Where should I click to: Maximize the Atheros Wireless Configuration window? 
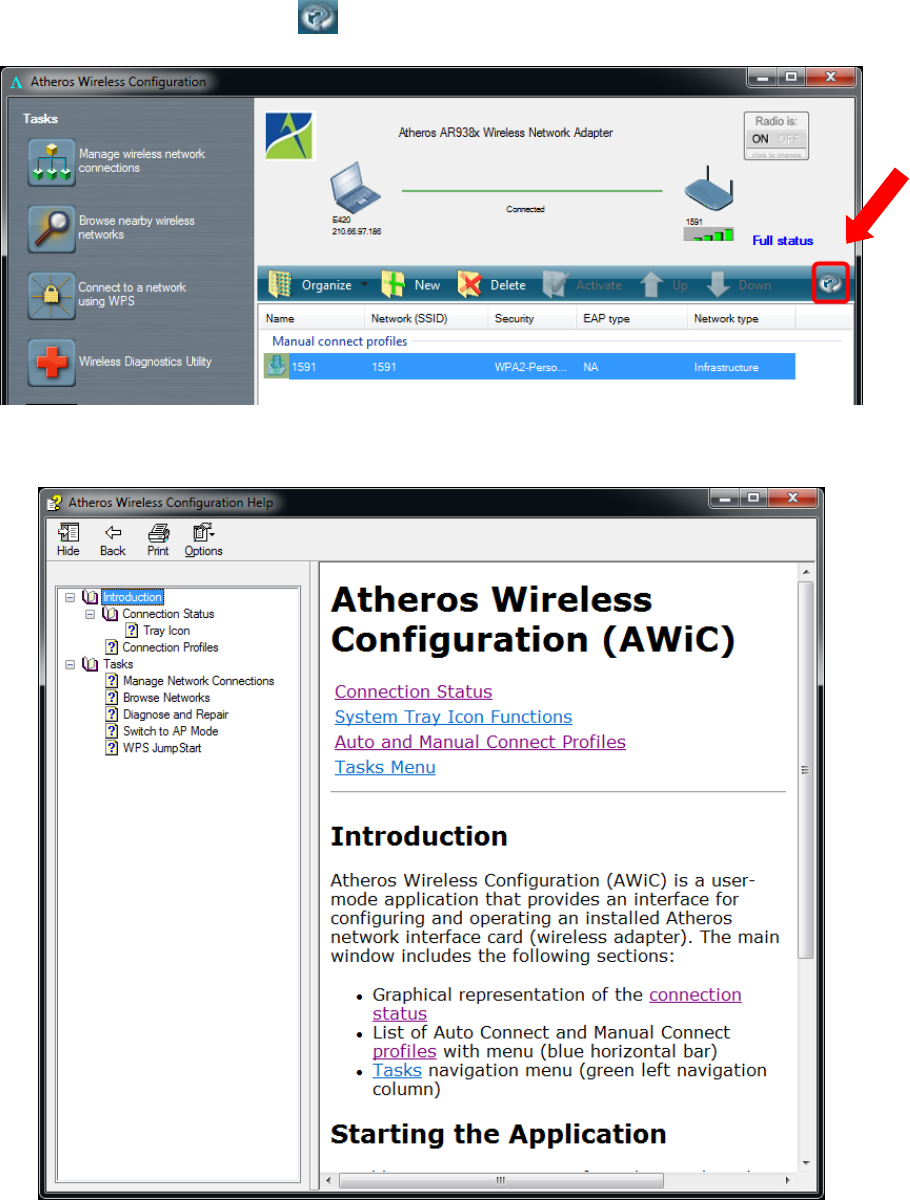(x=790, y=77)
